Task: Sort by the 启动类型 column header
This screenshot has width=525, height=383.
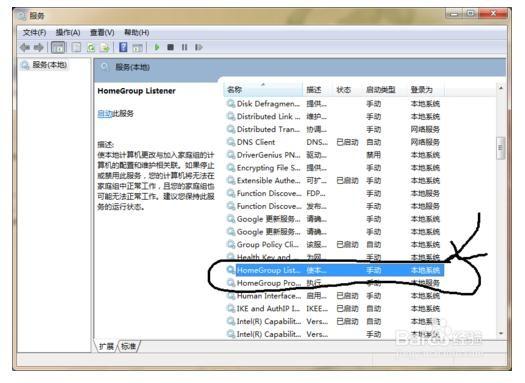Action: pyautogui.click(x=384, y=89)
